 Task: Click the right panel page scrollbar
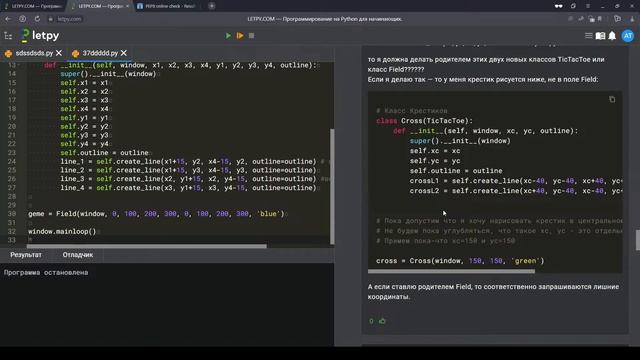point(638,240)
